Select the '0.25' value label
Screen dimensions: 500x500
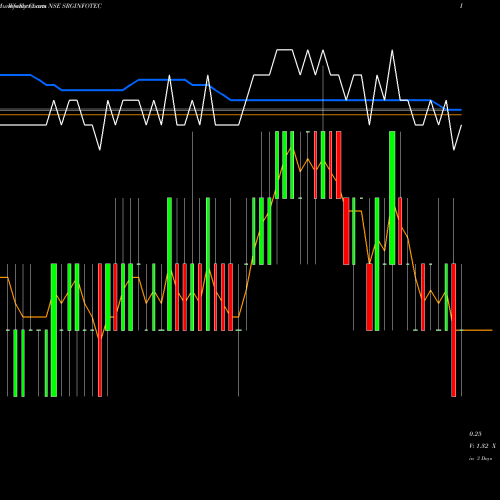click(x=475, y=434)
